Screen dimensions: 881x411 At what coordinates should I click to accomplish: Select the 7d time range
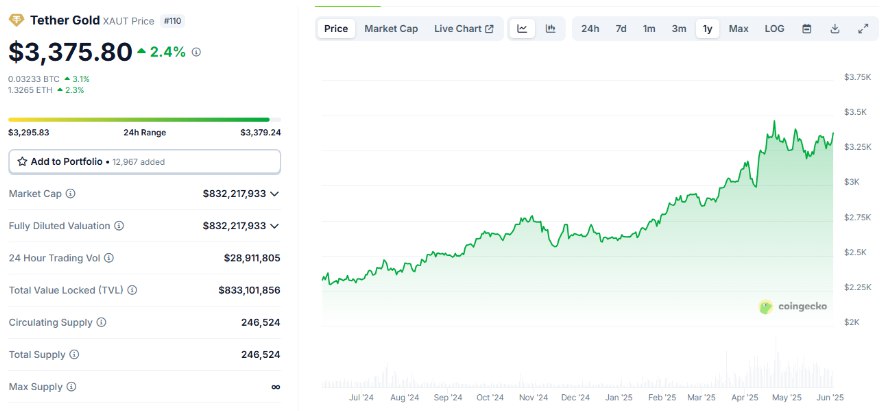[x=621, y=29]
